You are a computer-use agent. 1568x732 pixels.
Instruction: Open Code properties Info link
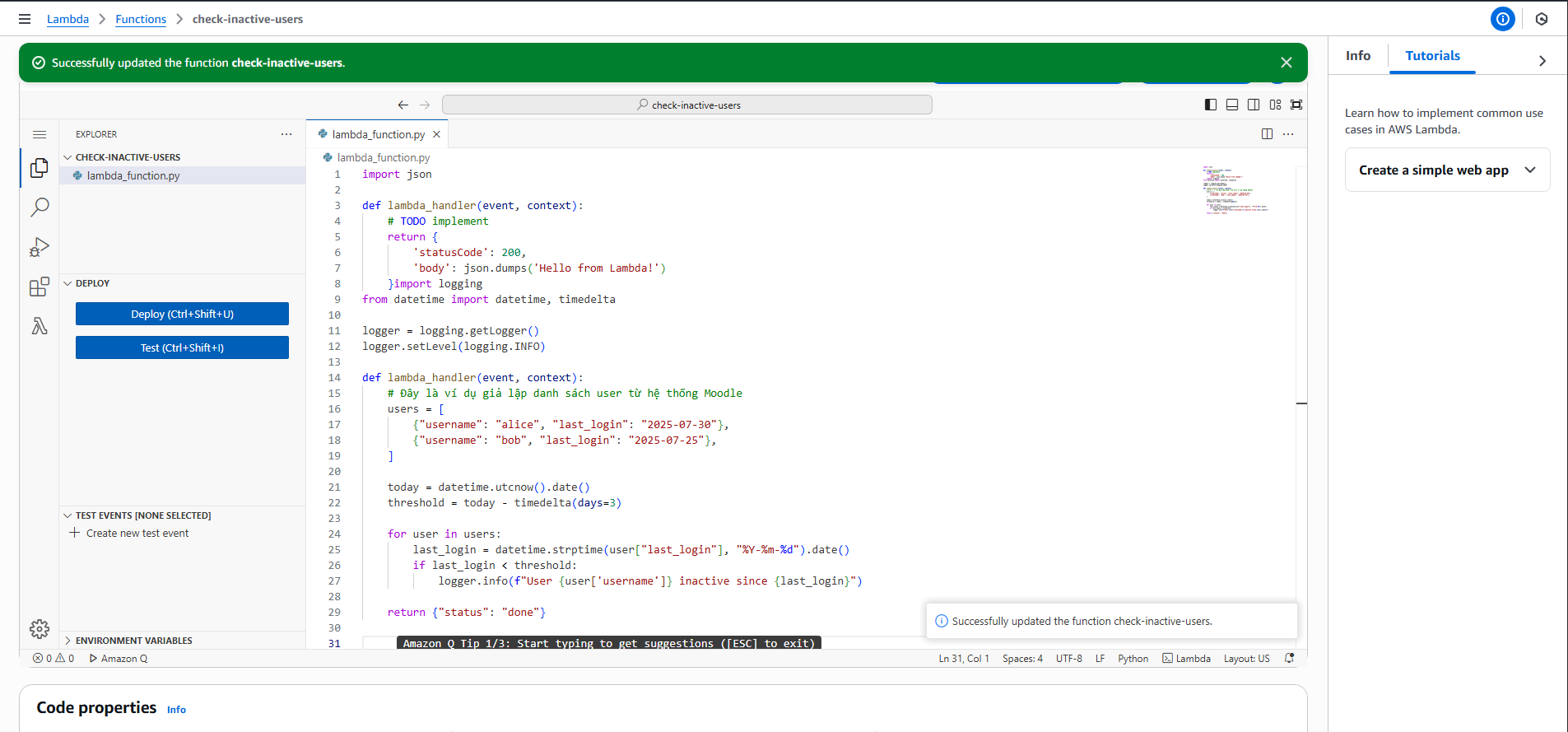(x=176, y=710)
